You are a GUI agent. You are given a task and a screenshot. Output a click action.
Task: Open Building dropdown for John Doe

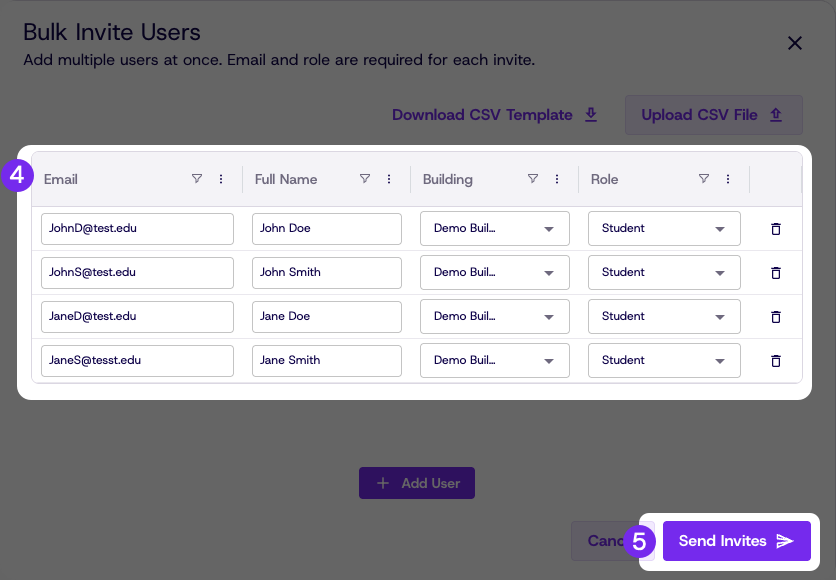[495, 229]
